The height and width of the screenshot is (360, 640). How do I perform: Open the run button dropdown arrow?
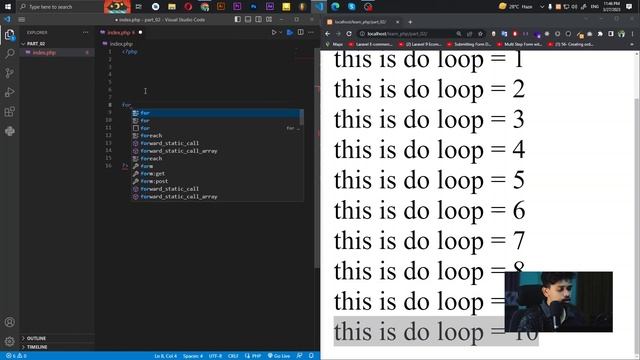281,32
